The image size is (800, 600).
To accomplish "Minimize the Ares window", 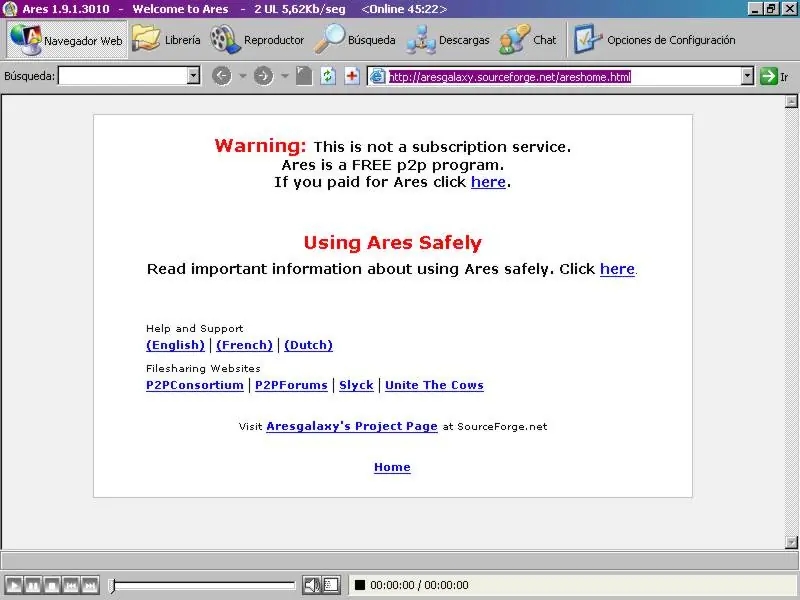I will (x=756, y=9).
